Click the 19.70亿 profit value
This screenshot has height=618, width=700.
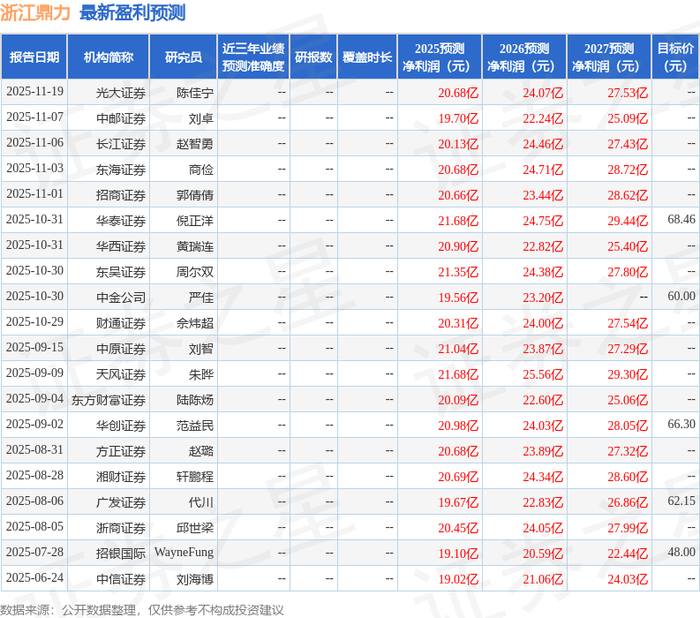click(x=458, y=118)
